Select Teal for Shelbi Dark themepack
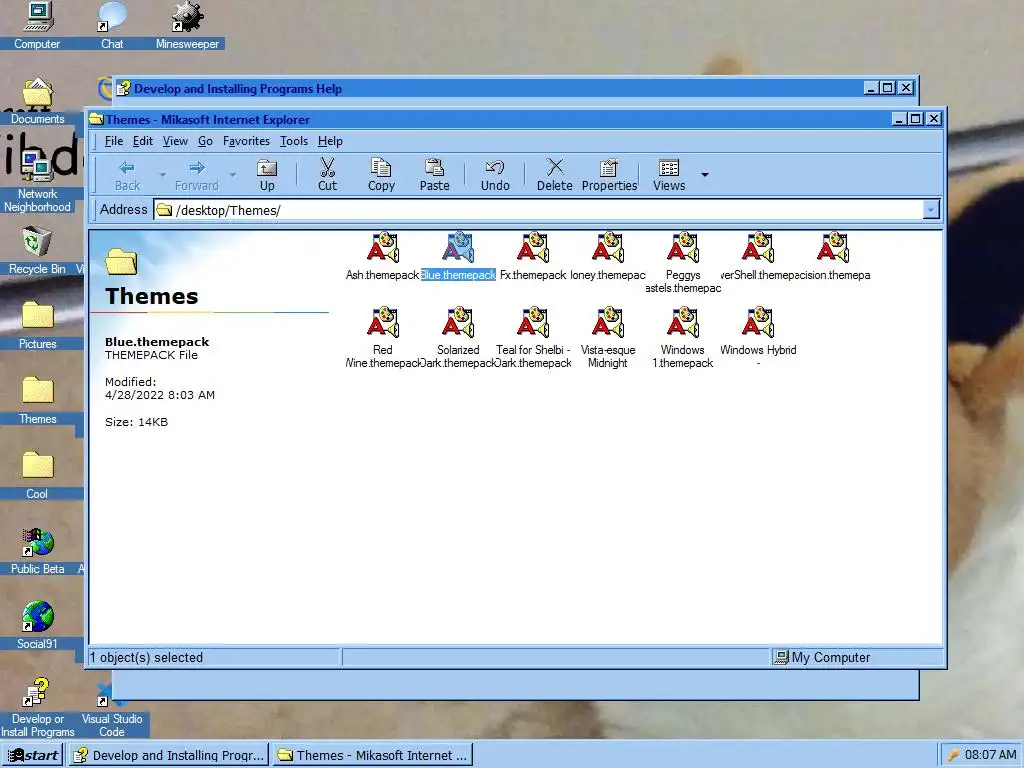 click(533, 337)
